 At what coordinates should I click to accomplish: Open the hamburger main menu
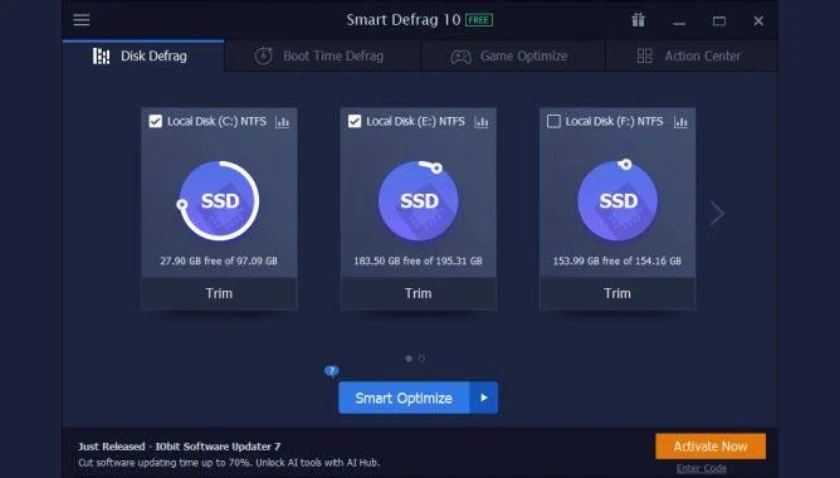click(x=81, y=20)
